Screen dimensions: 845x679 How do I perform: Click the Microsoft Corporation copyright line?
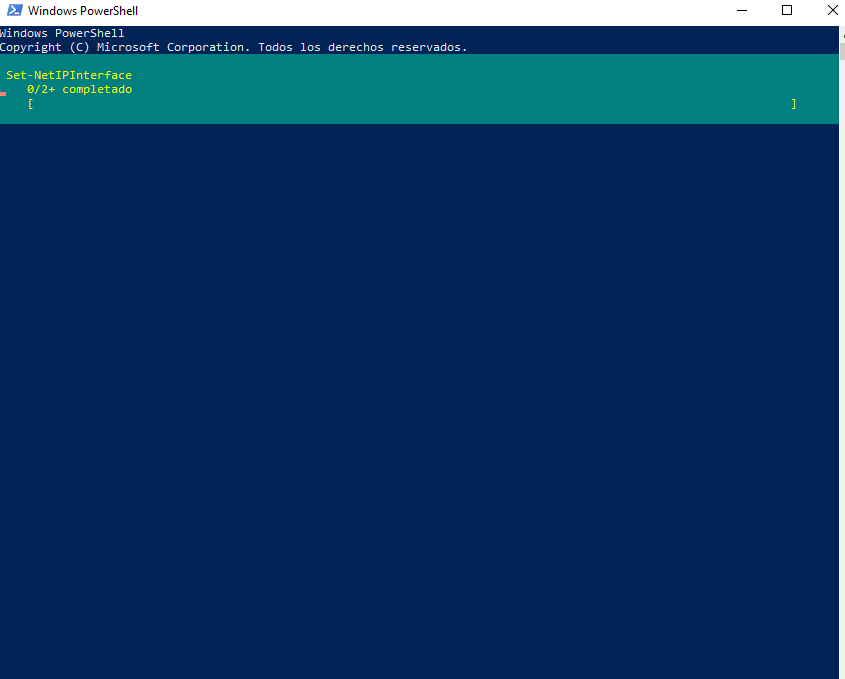[233, 47]
